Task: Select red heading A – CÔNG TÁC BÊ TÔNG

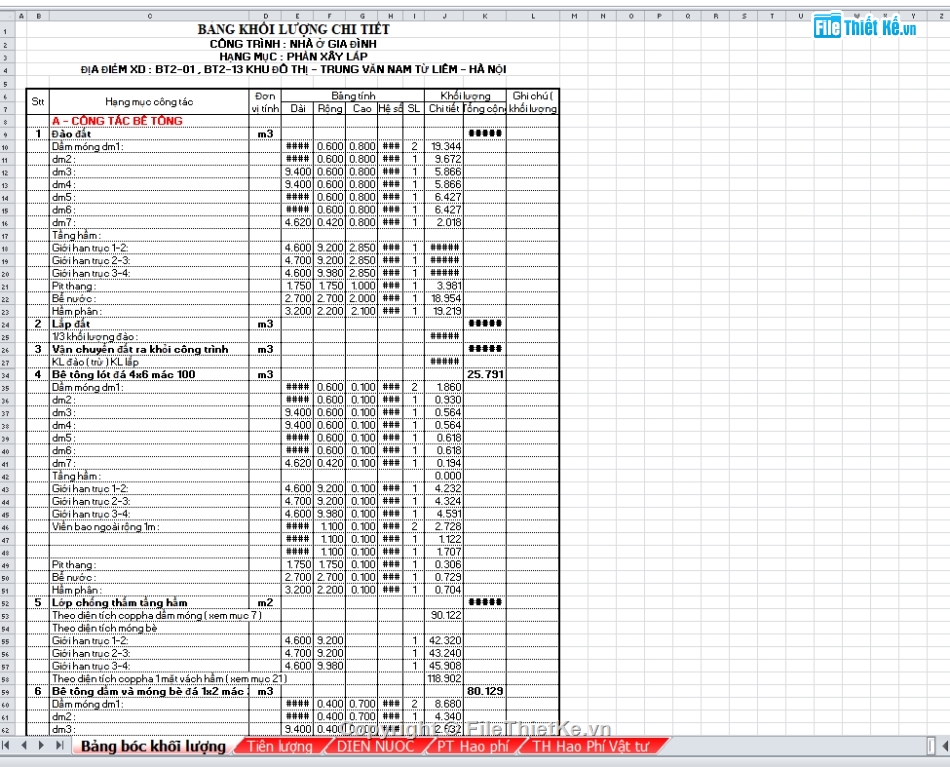Action: point(118,121)
